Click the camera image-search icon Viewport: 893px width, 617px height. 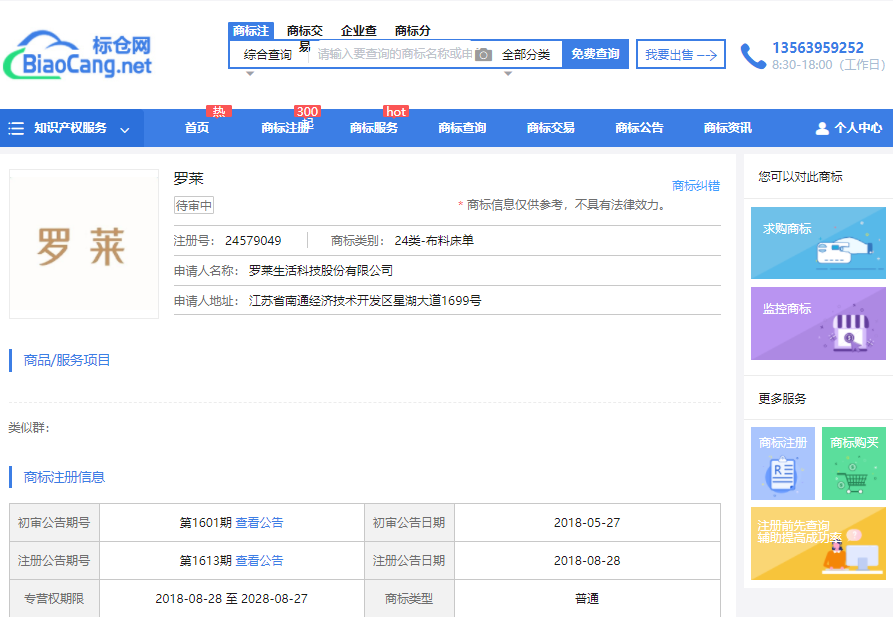click(483, 55)
